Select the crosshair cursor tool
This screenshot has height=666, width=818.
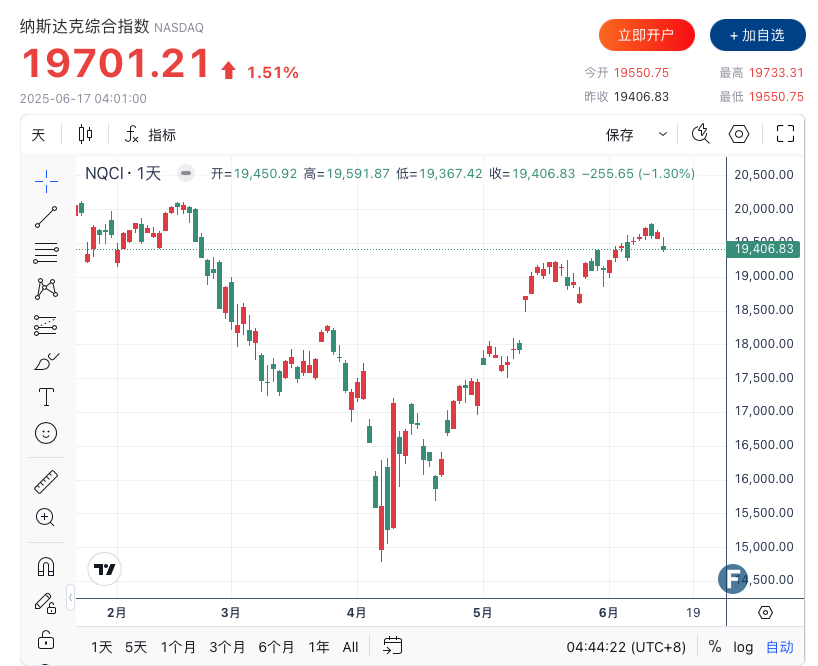click(46, 179)
